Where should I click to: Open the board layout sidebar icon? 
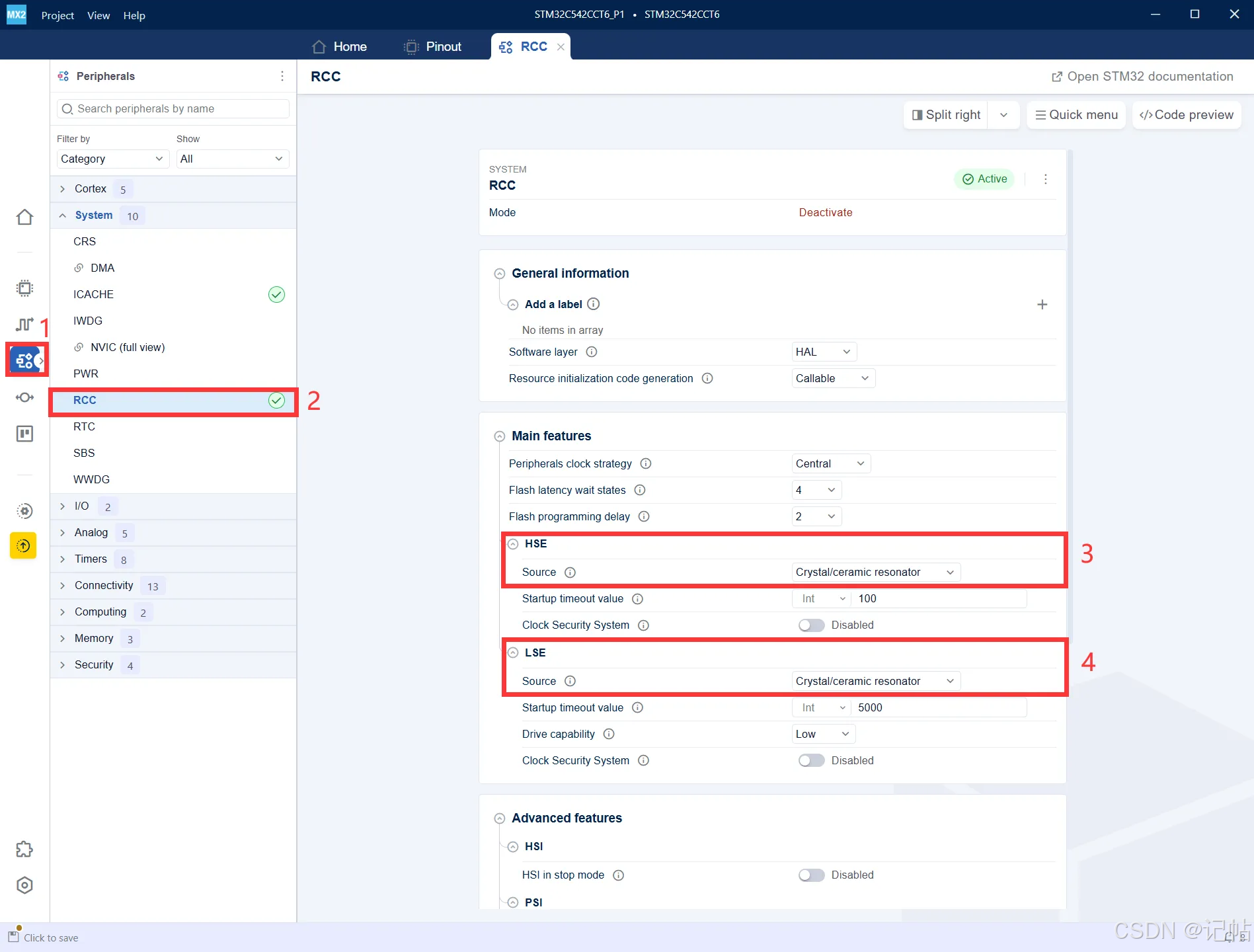tap(24, 434)
